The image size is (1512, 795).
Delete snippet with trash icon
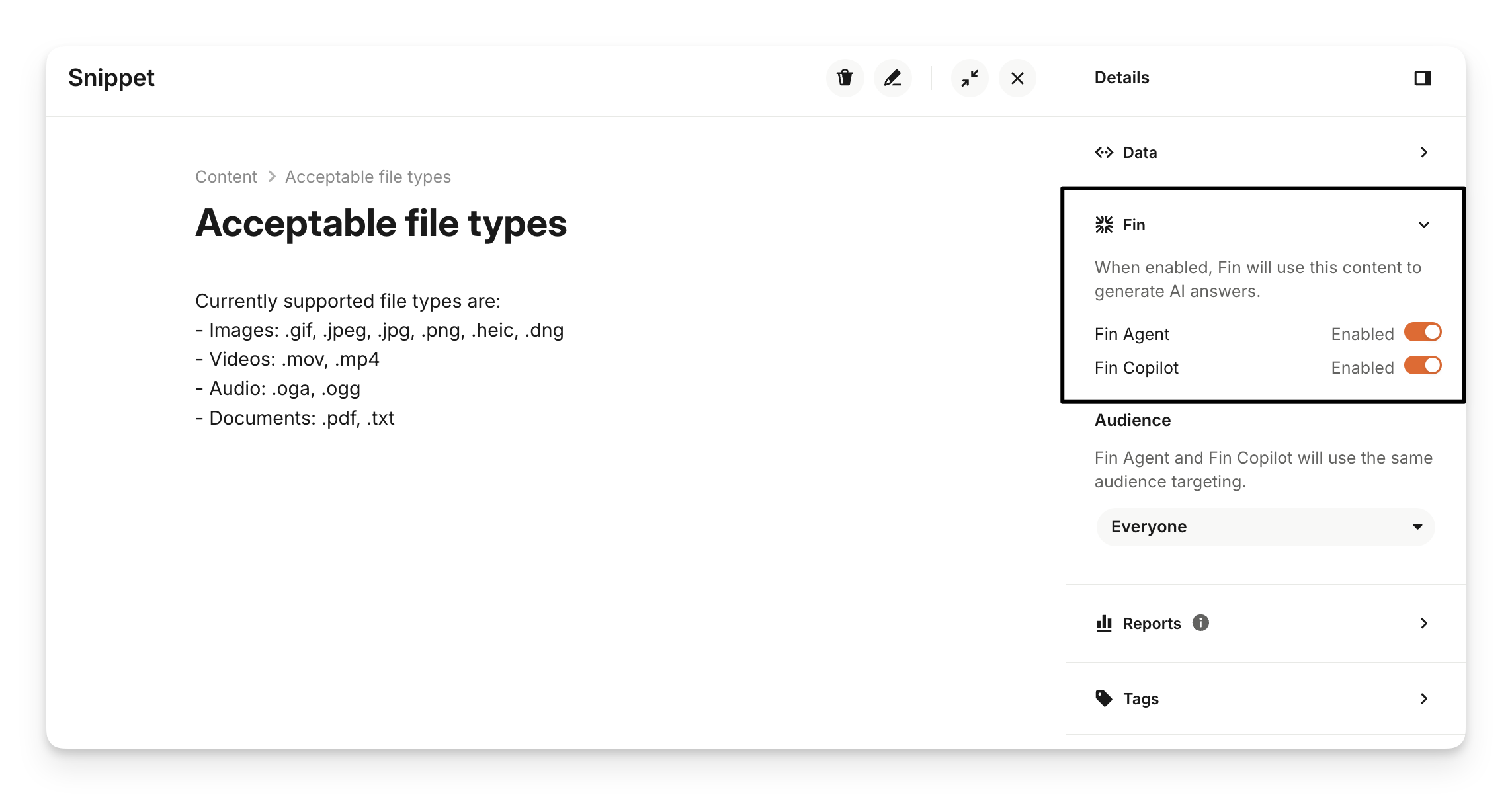[x=845, y=78]
